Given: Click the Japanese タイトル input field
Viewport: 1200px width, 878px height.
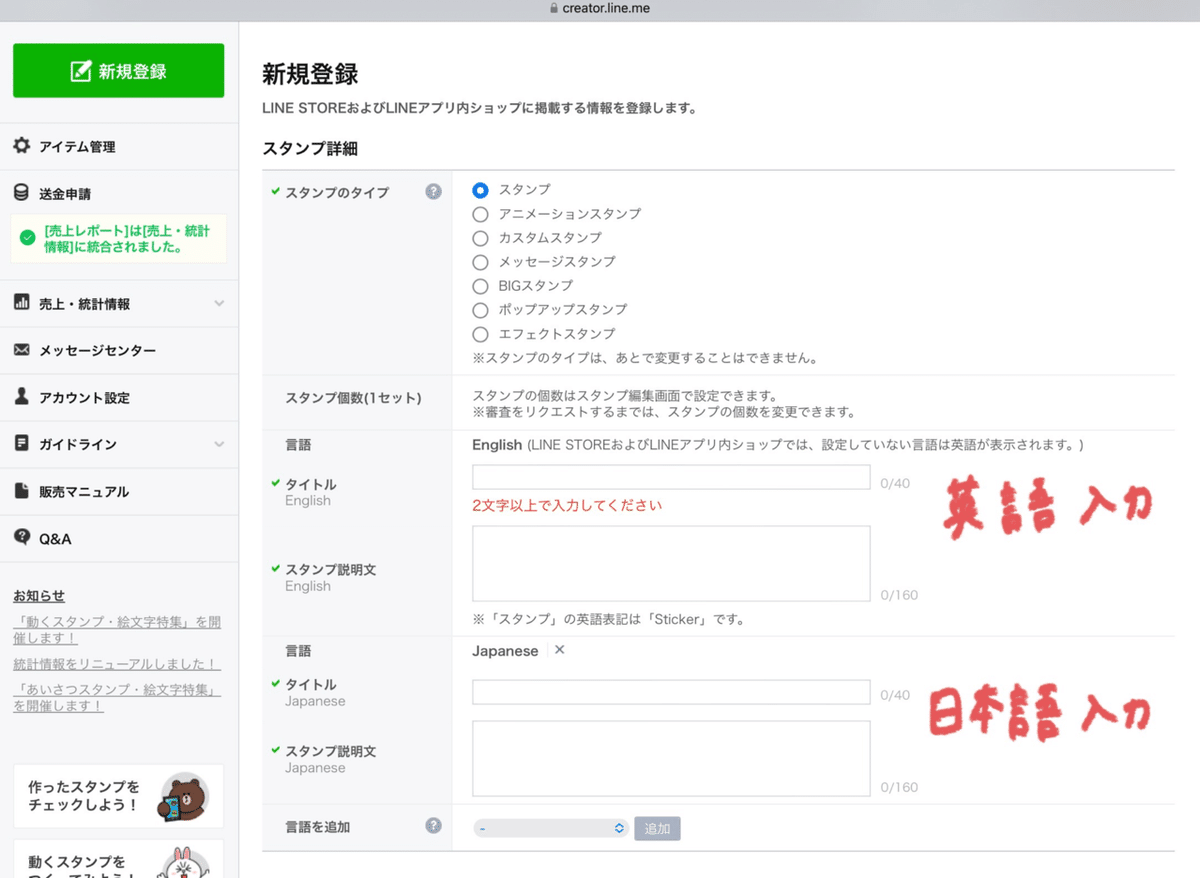Looking at the screenshot, I should pyautogui.click(x=671, y=692).
